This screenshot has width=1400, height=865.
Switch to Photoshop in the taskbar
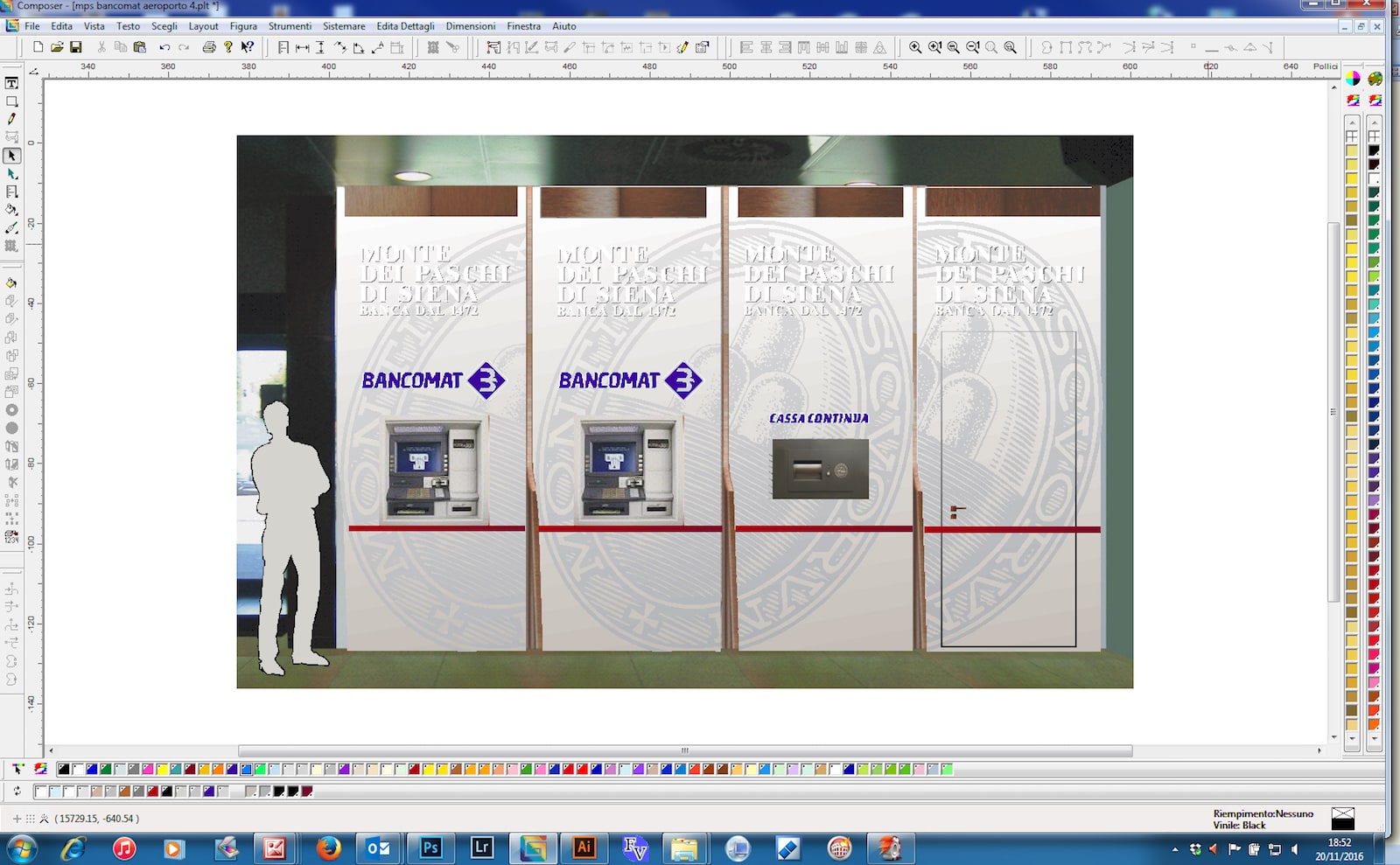click(x=430, y=848)
